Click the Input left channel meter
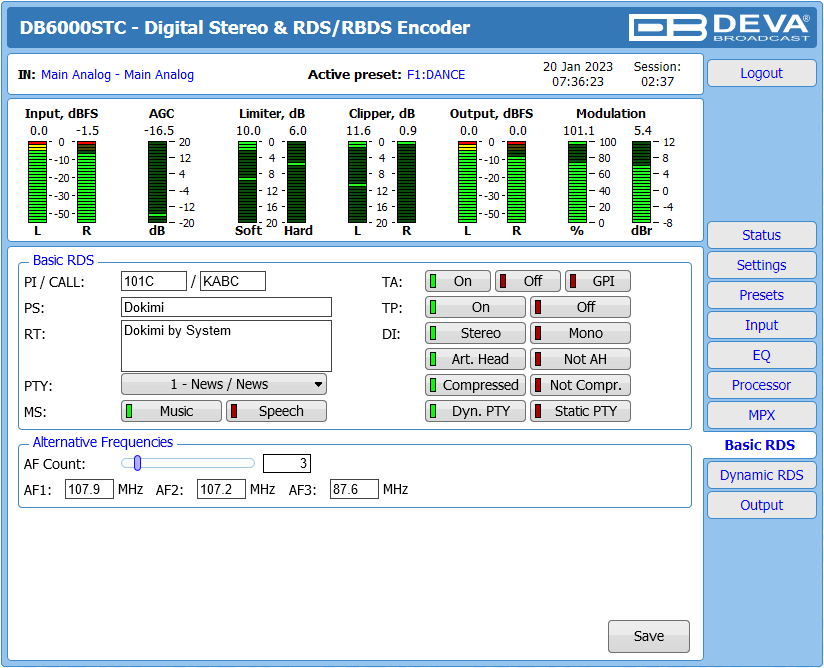 [x=37, y=182]
